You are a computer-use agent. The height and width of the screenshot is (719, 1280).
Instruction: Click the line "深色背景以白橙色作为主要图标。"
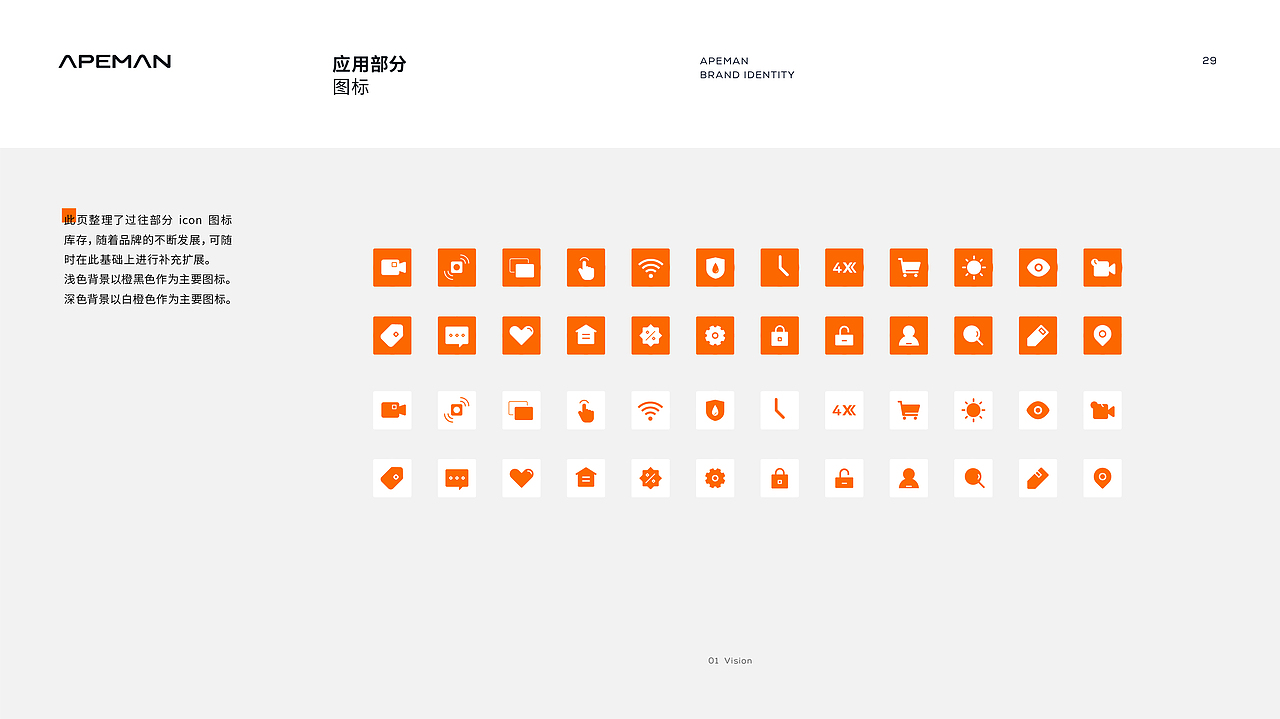[148, 299]
